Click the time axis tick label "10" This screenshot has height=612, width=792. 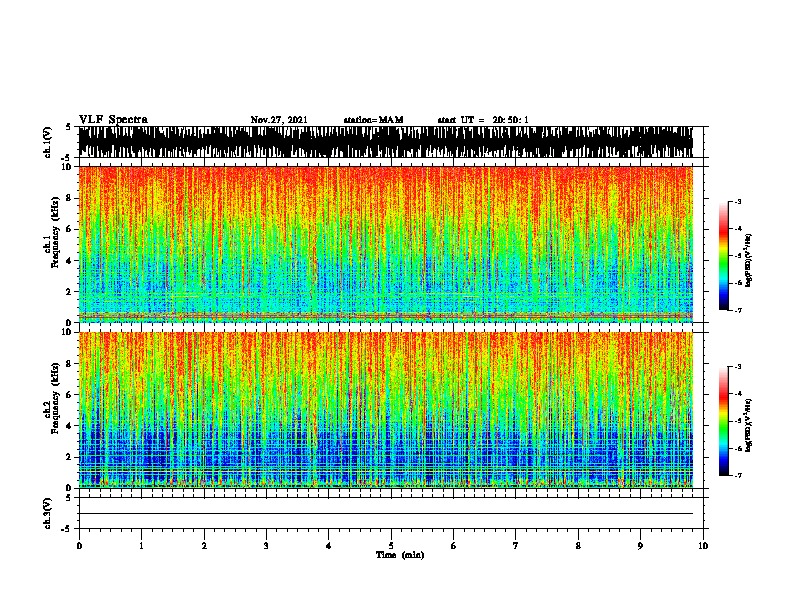703,546
